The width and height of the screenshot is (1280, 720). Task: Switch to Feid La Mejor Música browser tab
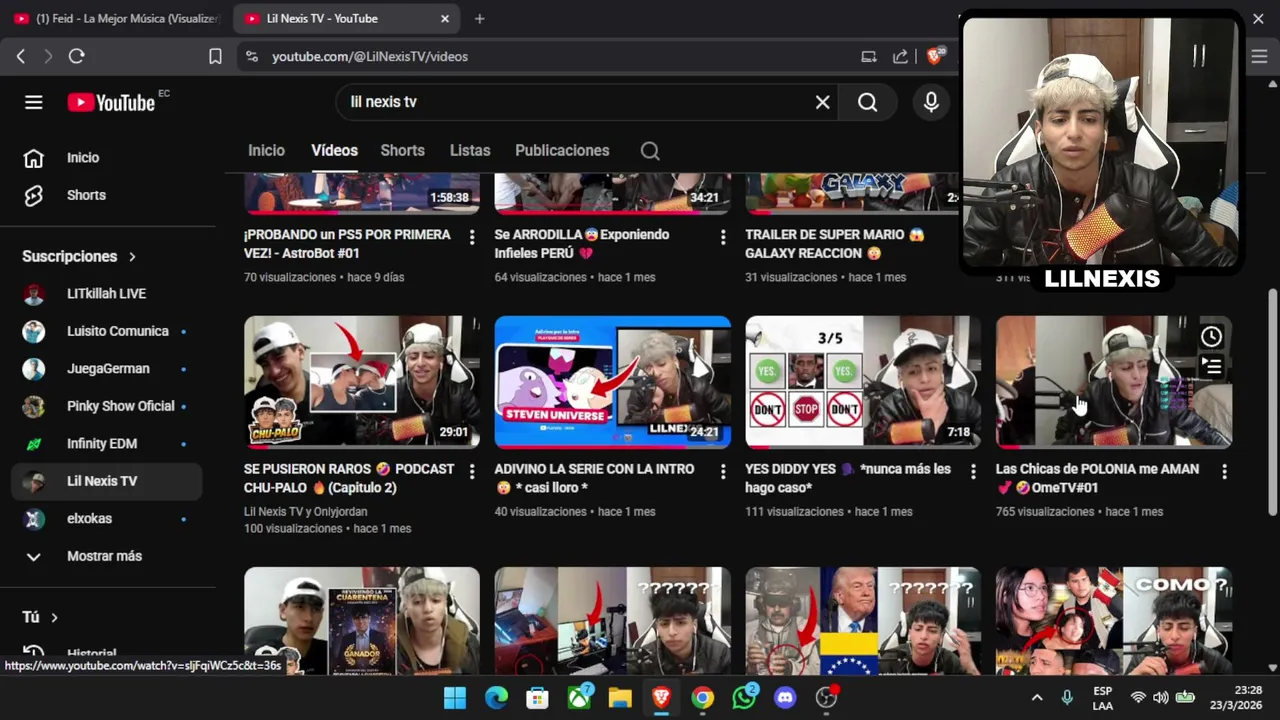116,18
